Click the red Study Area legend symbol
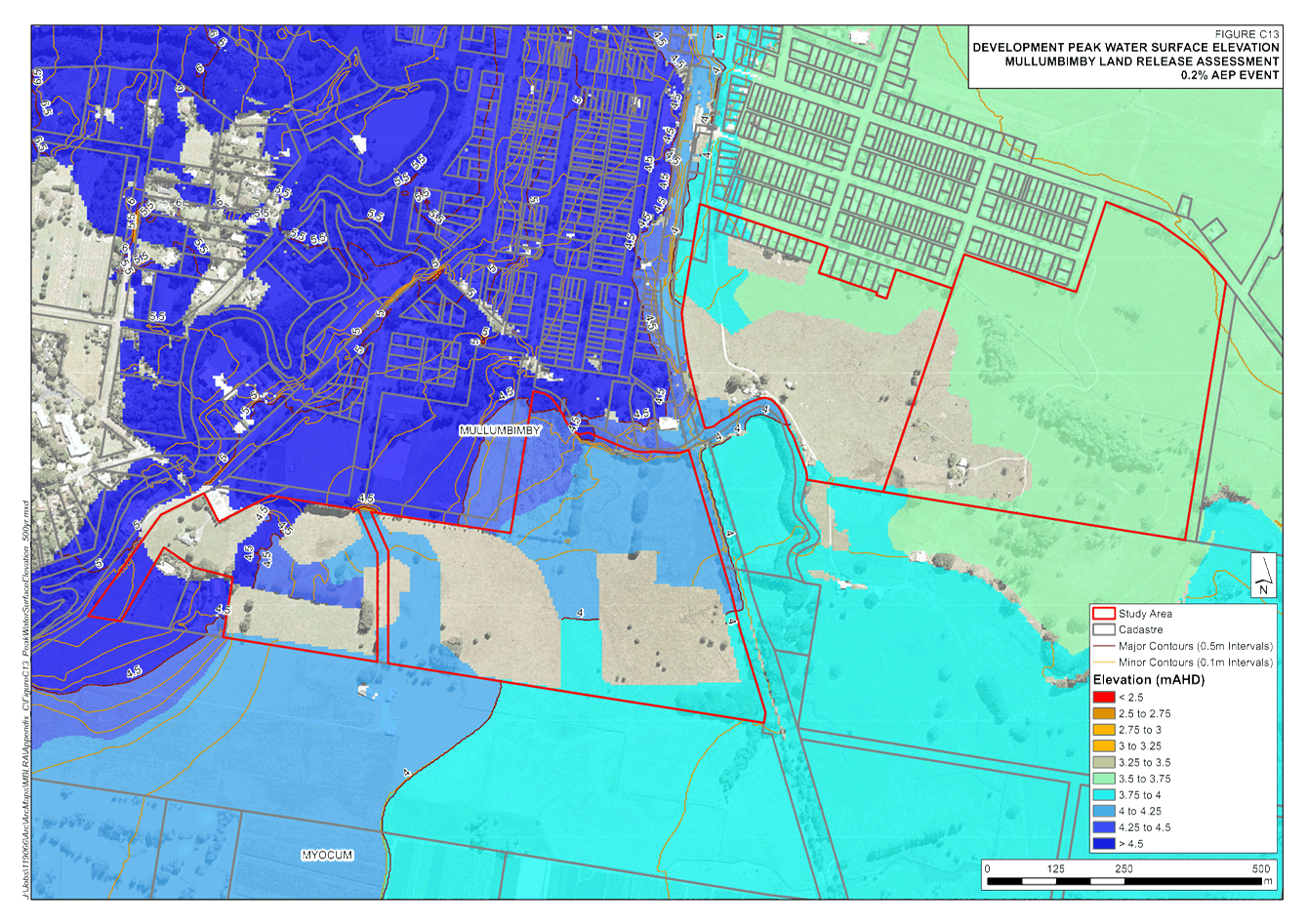The width and height of the screenshot is (1308, 924). click(1103, 614)
